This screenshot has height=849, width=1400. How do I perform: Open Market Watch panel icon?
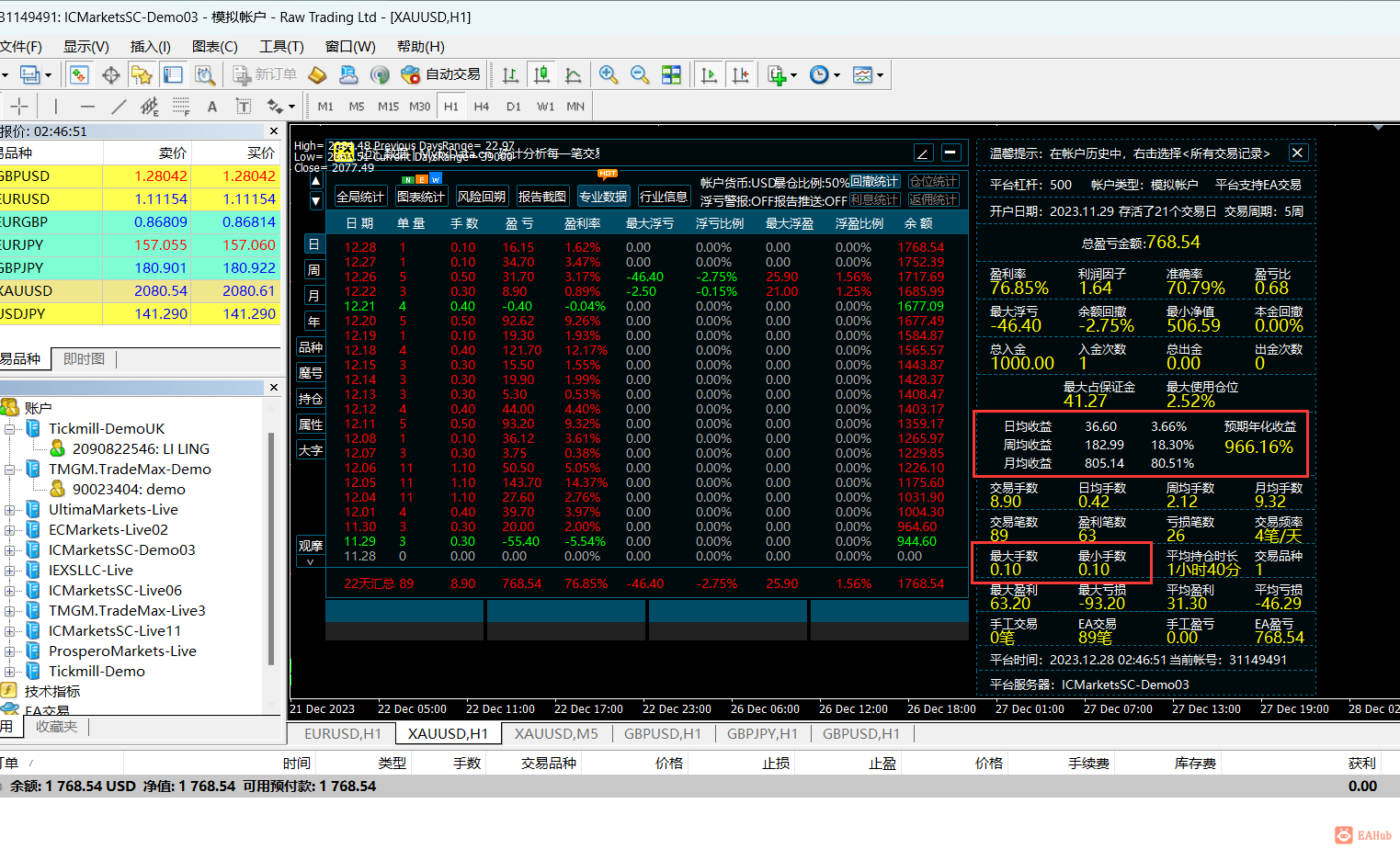click(79, 75)
